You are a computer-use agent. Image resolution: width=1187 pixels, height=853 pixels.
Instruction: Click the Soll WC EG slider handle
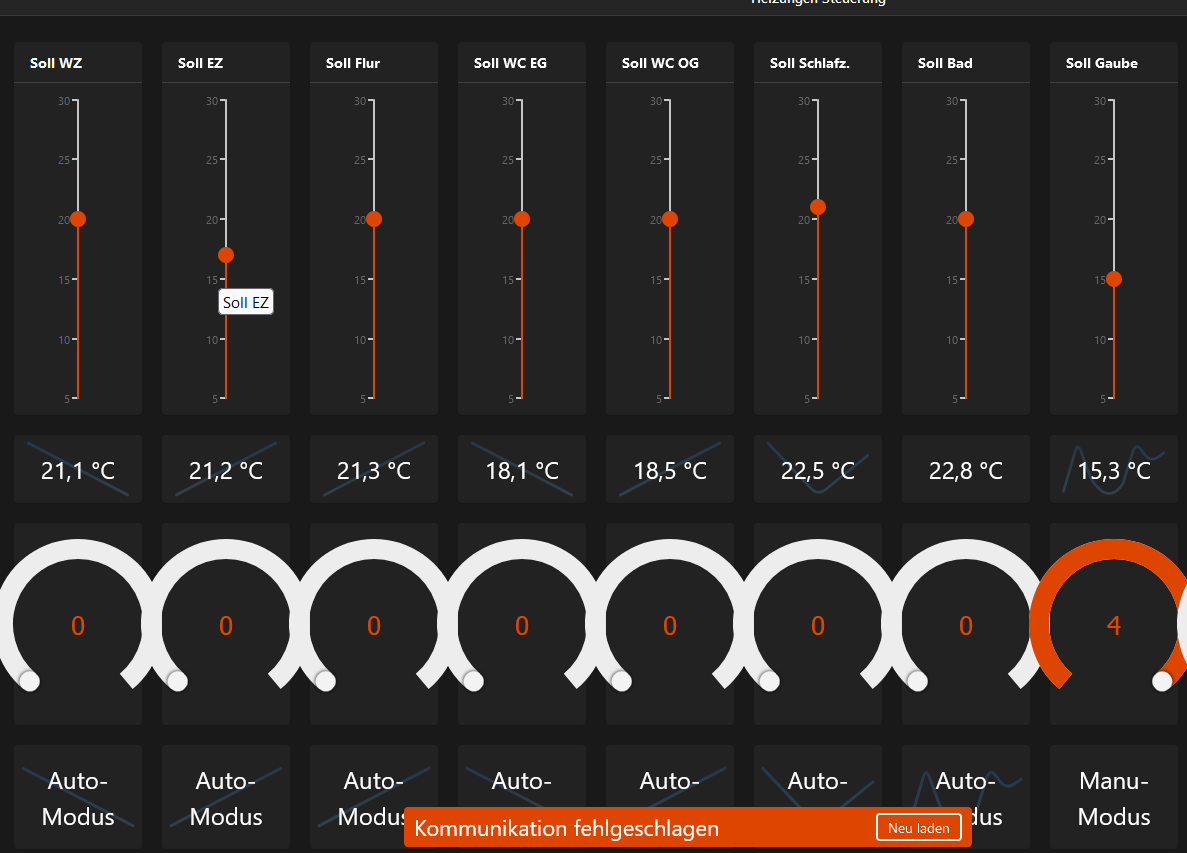[x=522, y=219]
